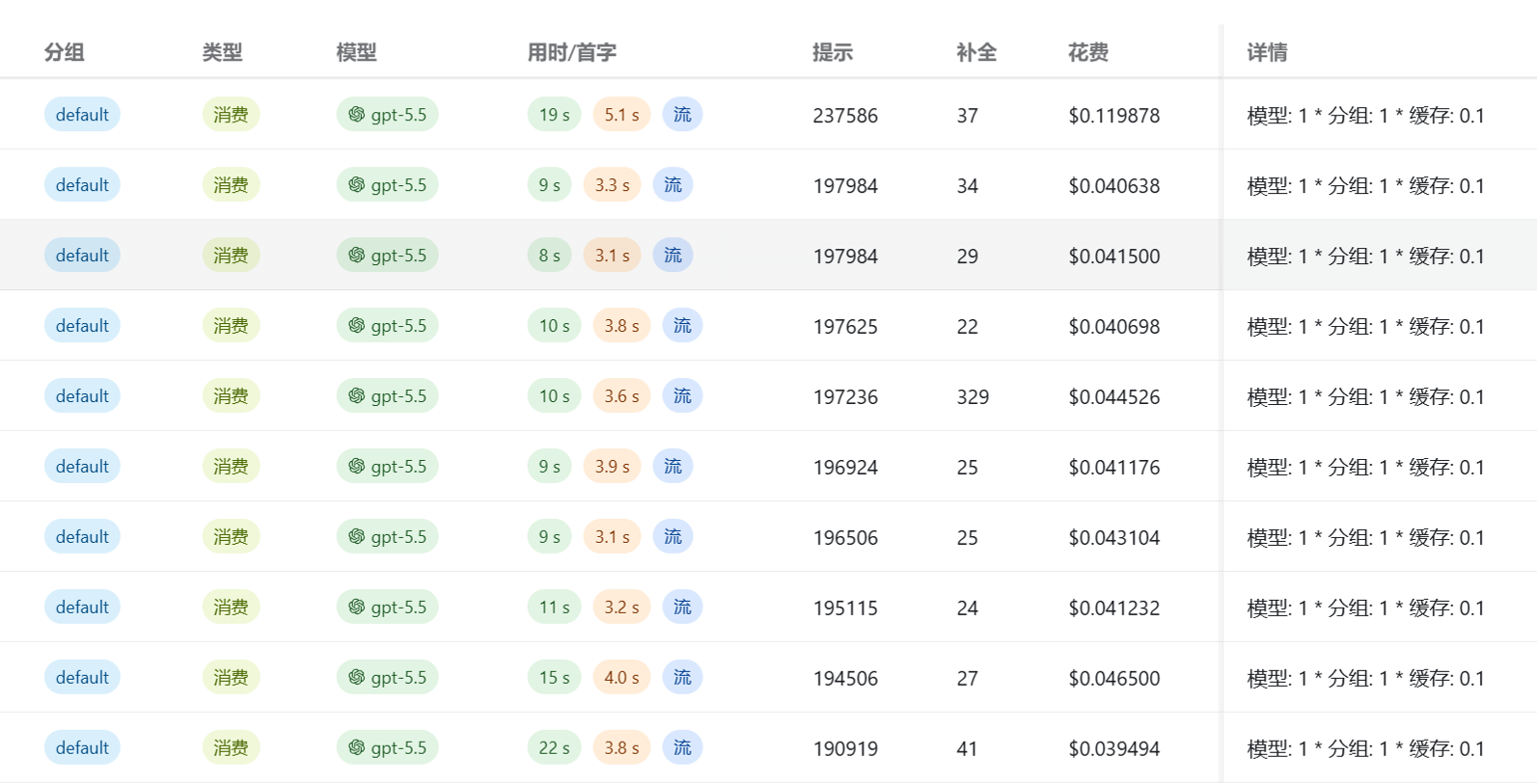Image resolution: width=1537 pixels, height=784 pixels.
Task: Open the details text for the $0.041500 row
Action: click(1365, 256)
